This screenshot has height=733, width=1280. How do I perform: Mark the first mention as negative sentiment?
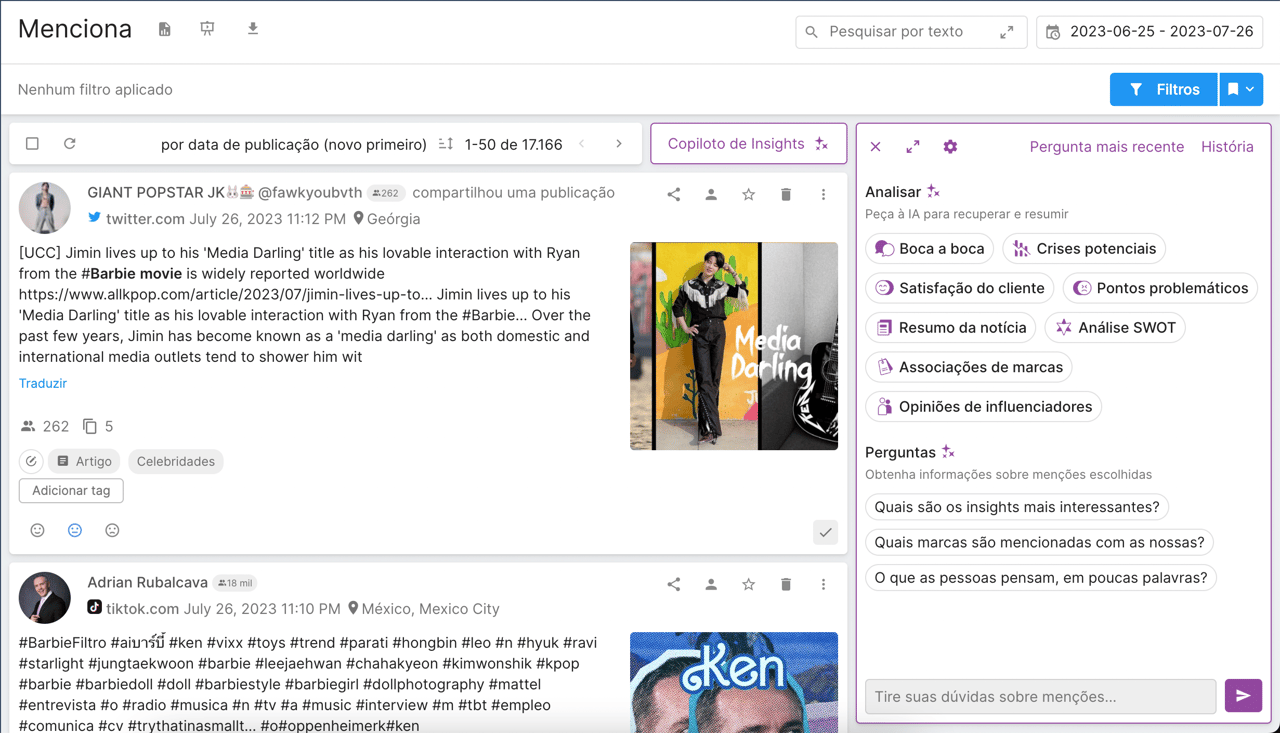[x=112, y=530]
